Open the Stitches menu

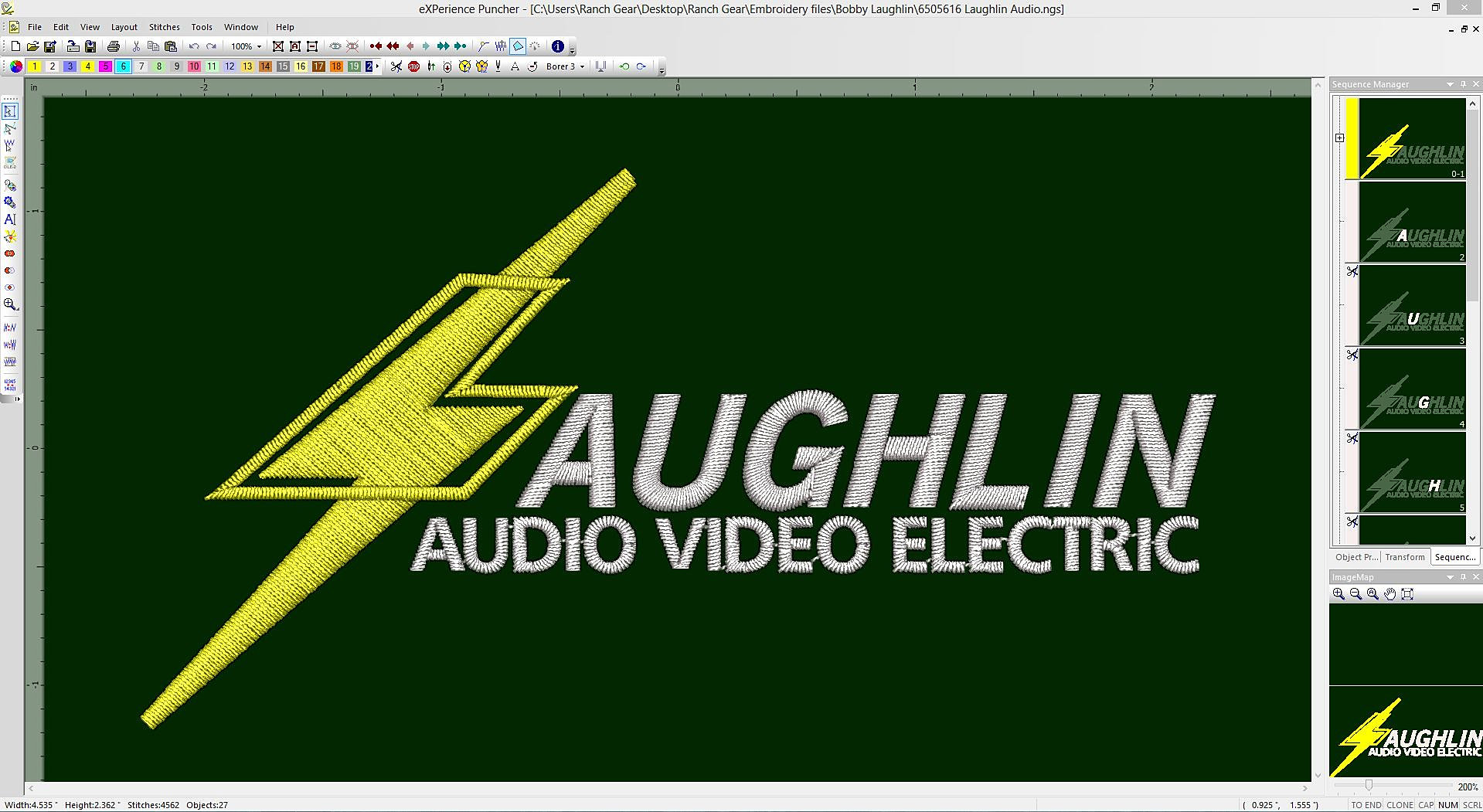click(165, 27)
